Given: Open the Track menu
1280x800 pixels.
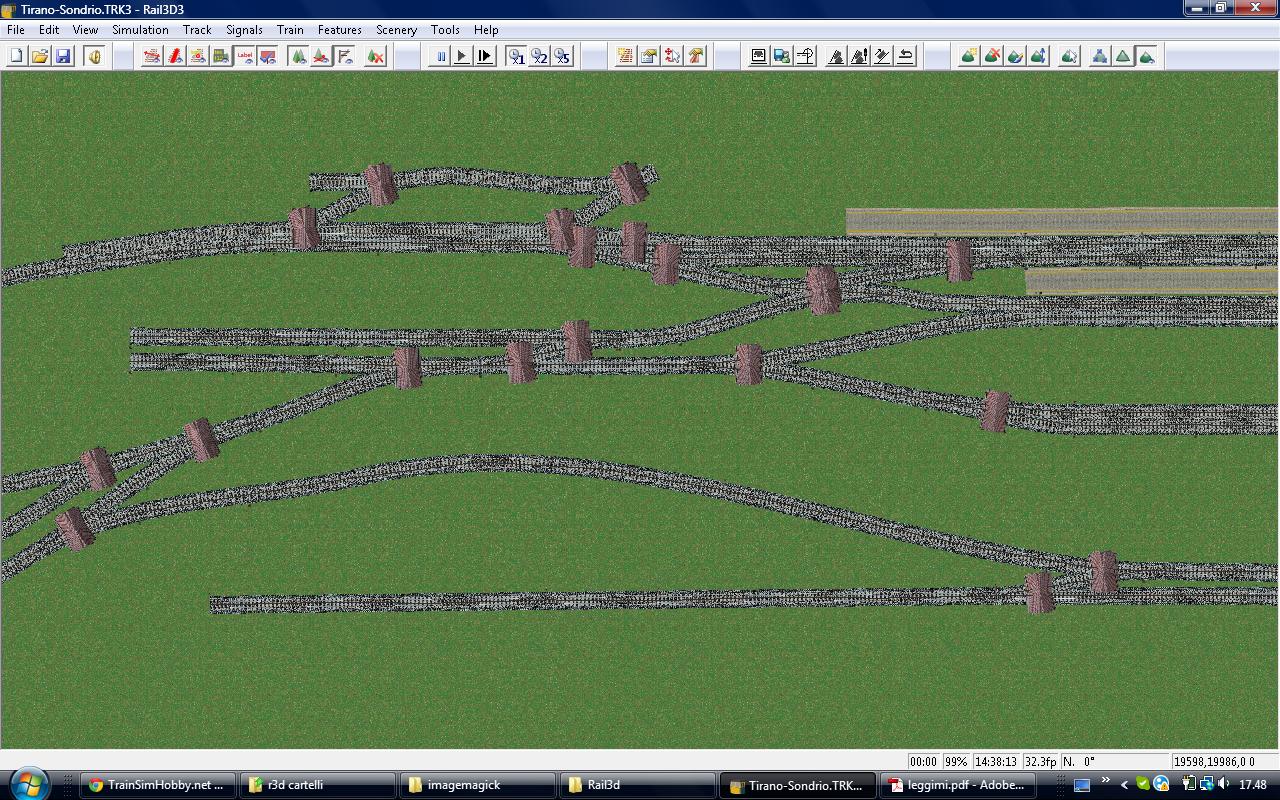Looking at the screenshot, I should [x=197, y=30].
